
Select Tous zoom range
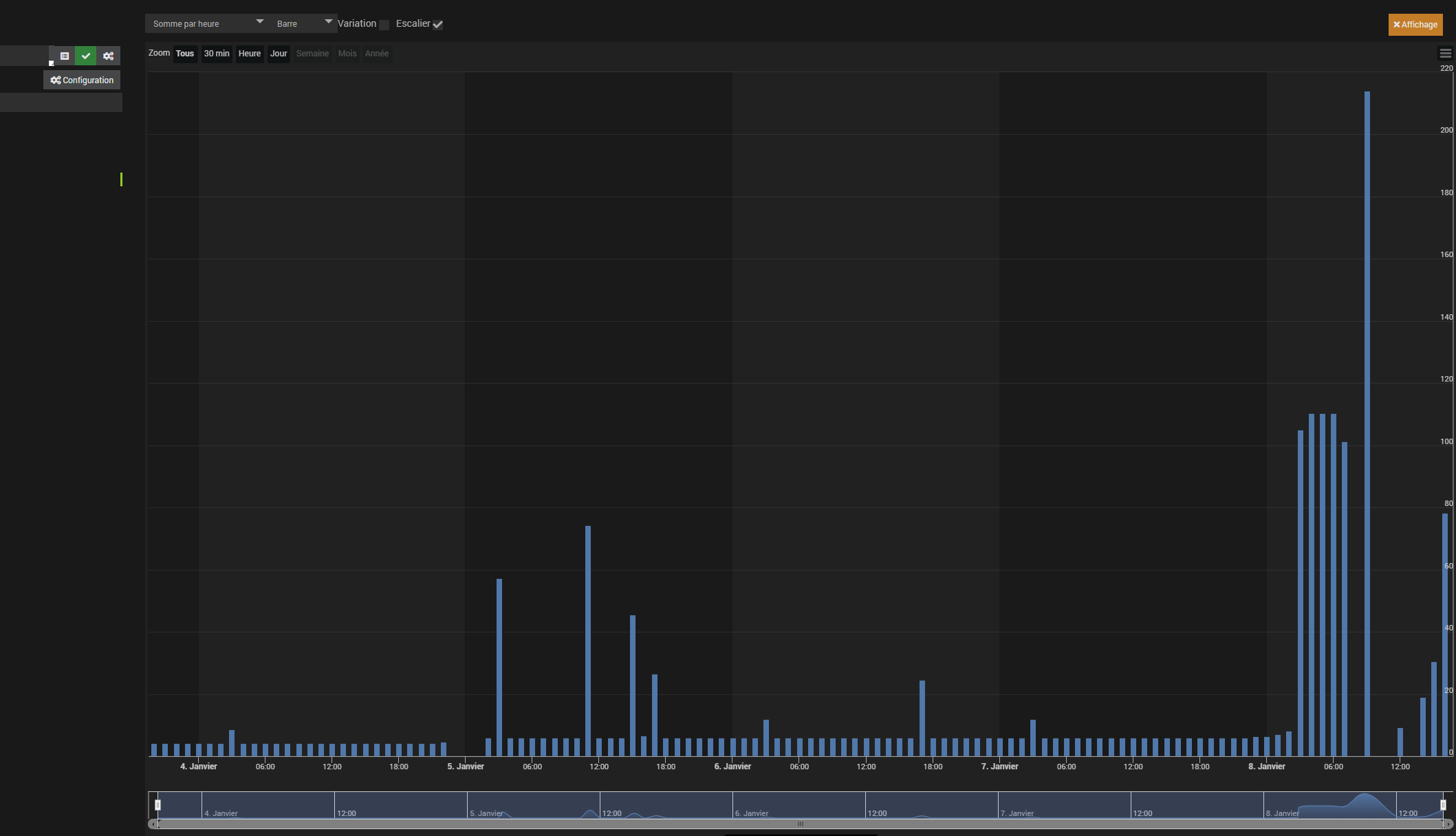tap(185, 54)
